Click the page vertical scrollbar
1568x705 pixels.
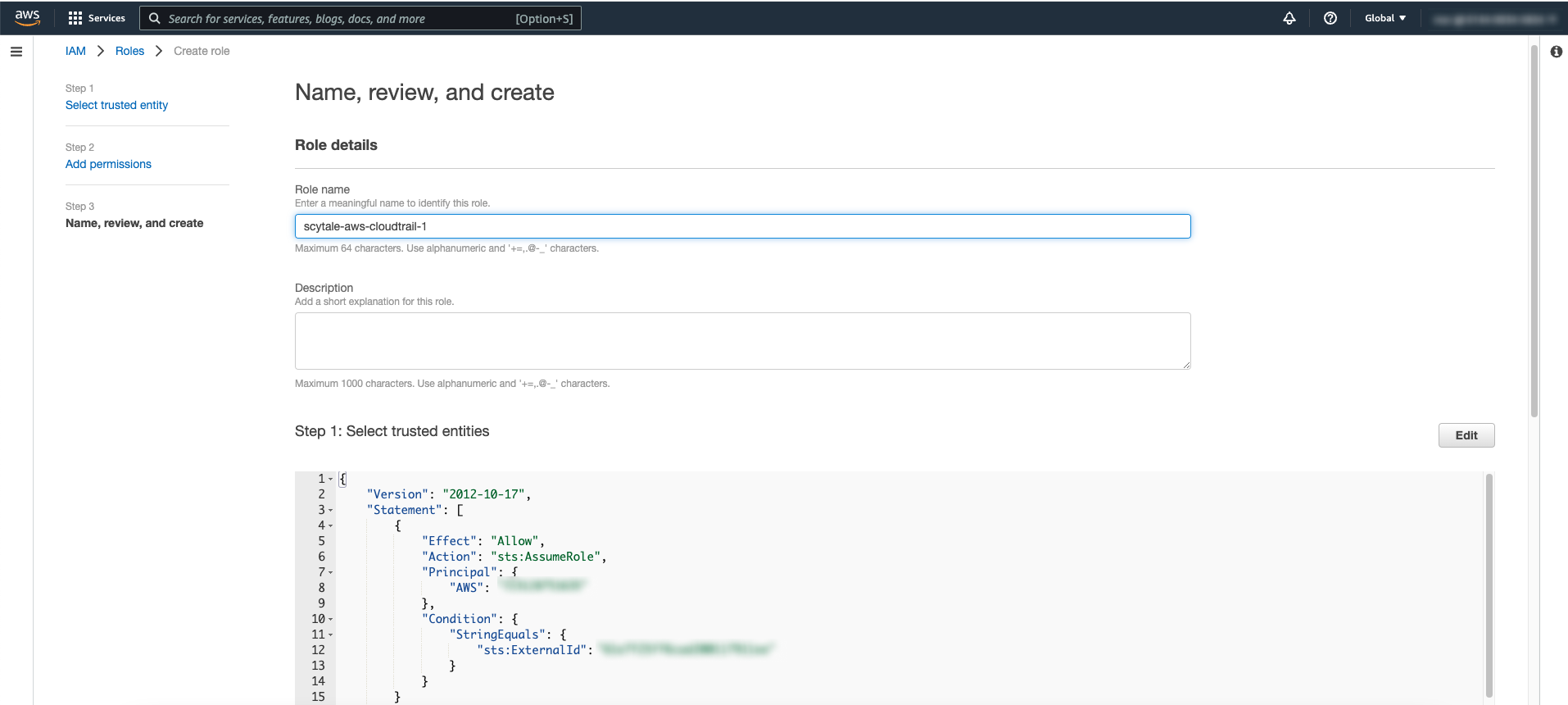1534,231
